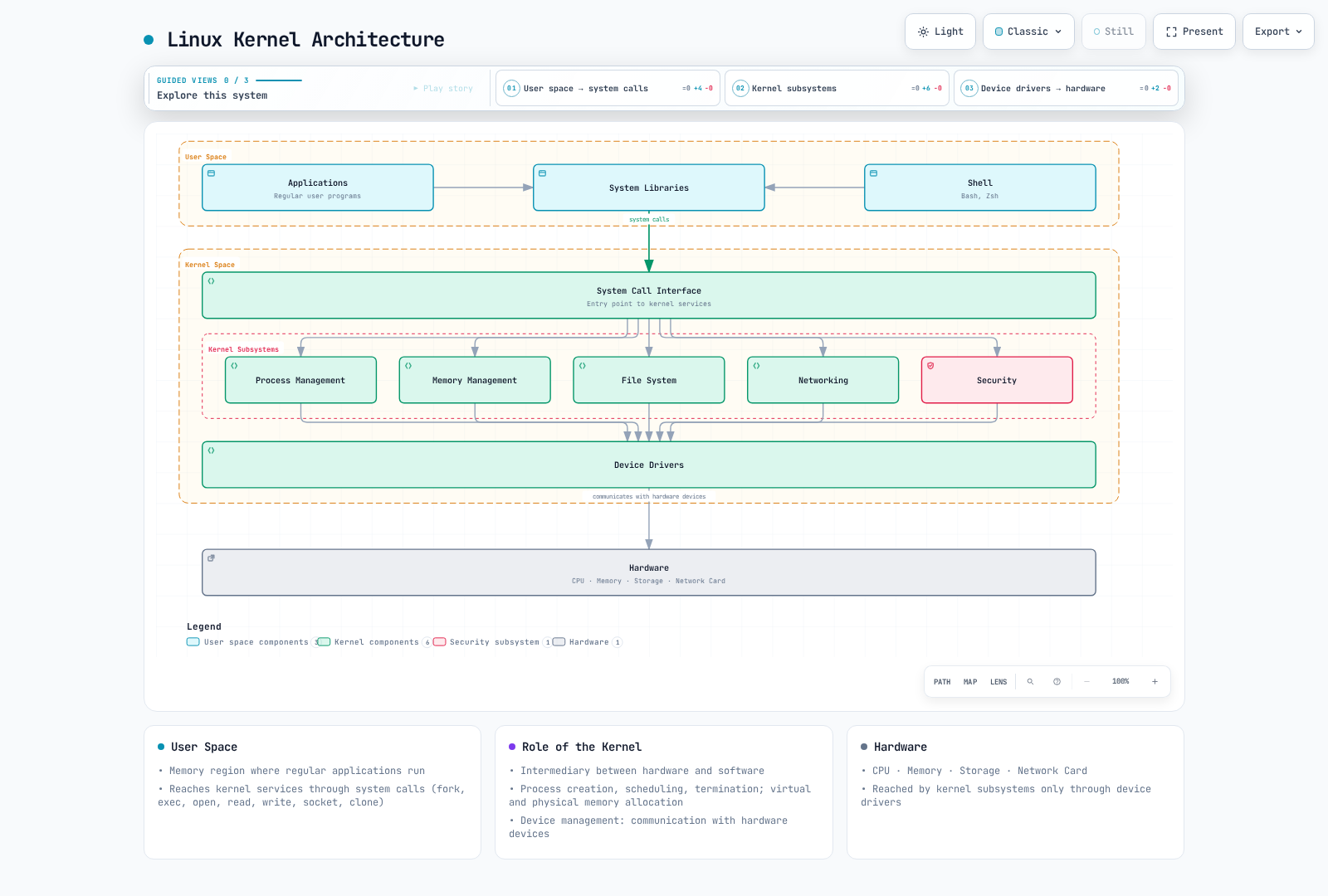This screenshot has height=896, width=1328.
Task: Open the Export dropdown menu
Action: (1278, 32)
